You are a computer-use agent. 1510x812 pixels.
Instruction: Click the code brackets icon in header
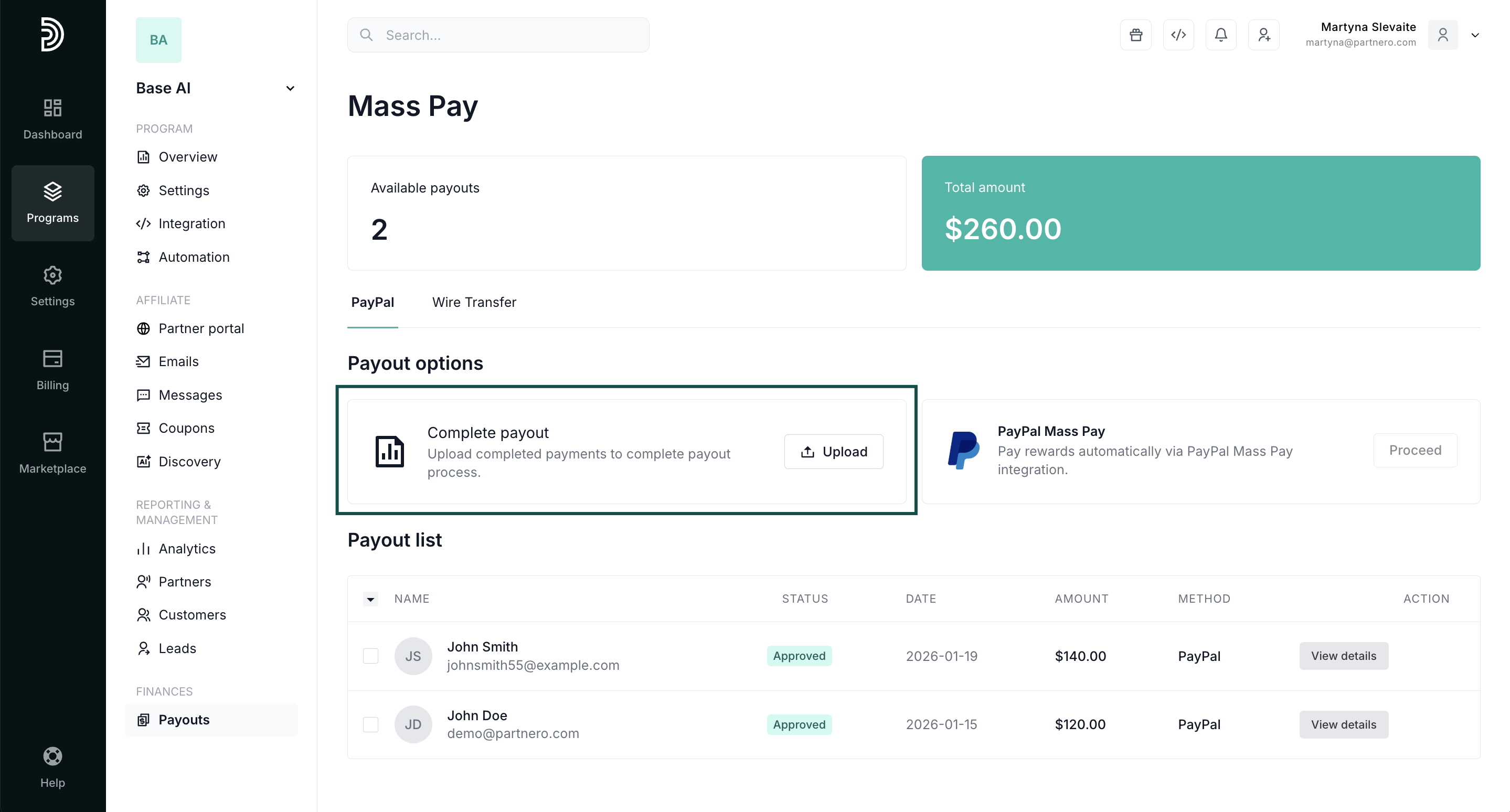point(1178,35)
